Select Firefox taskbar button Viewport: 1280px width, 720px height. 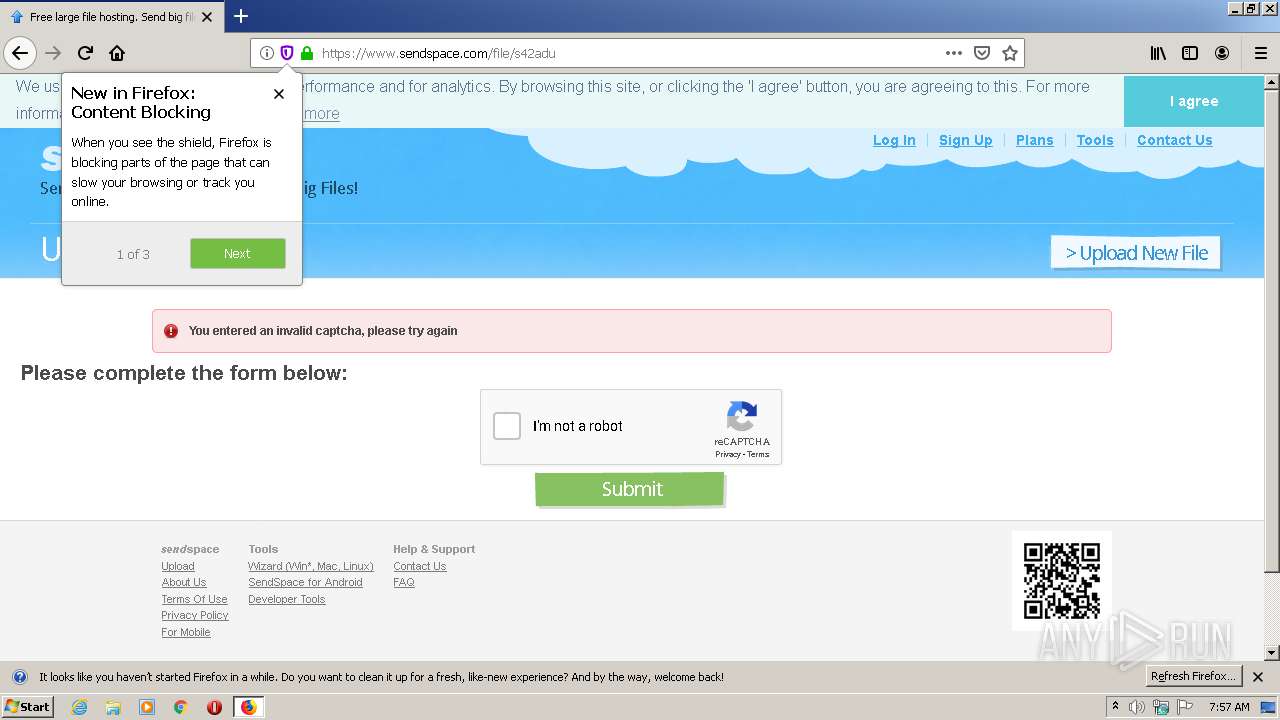point(248,707)
